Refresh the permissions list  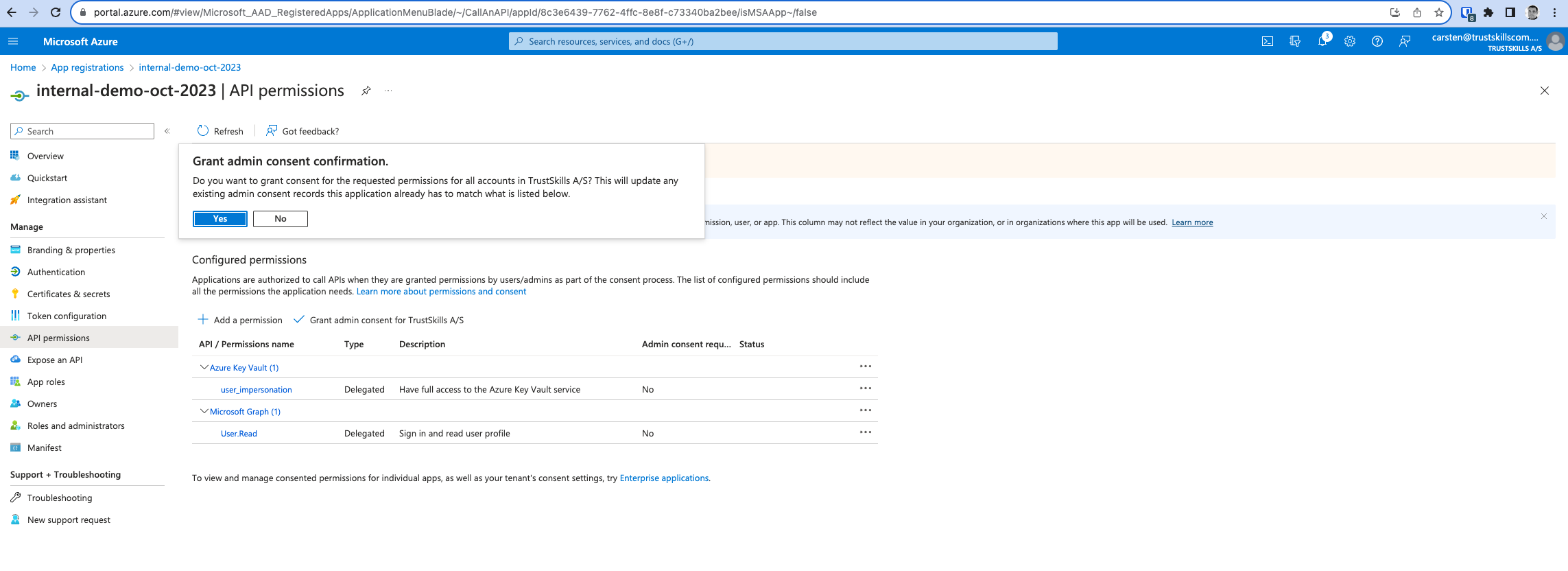point(220,131)
